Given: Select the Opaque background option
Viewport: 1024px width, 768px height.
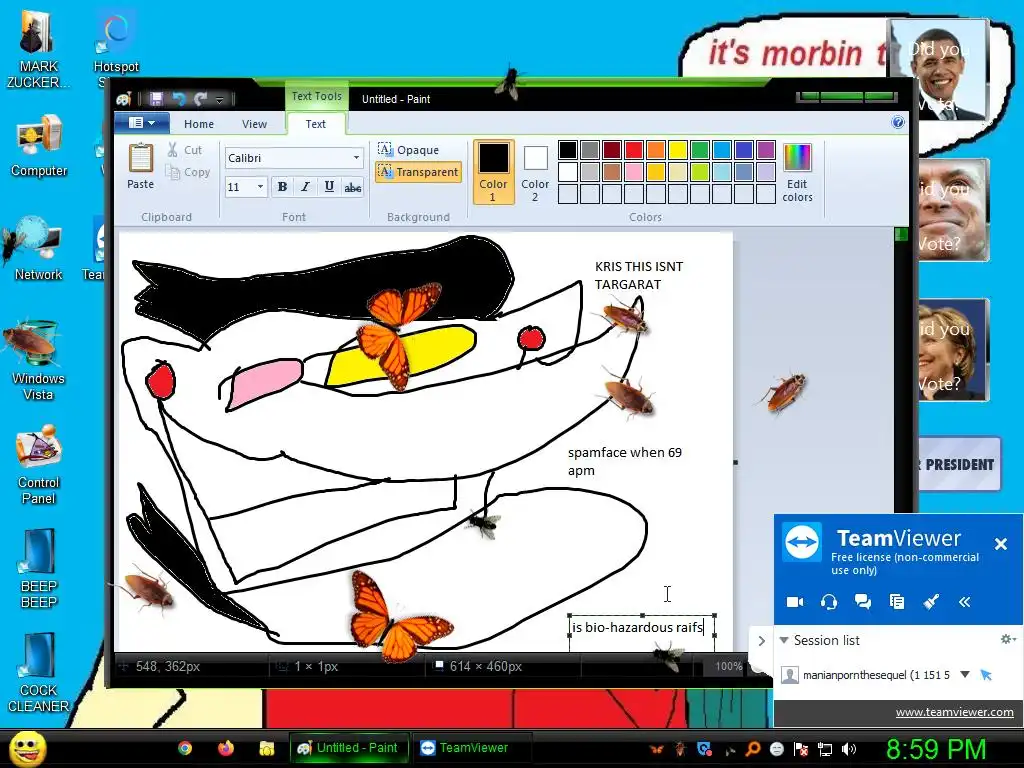Looking at the screenshot, I should 408,150.
